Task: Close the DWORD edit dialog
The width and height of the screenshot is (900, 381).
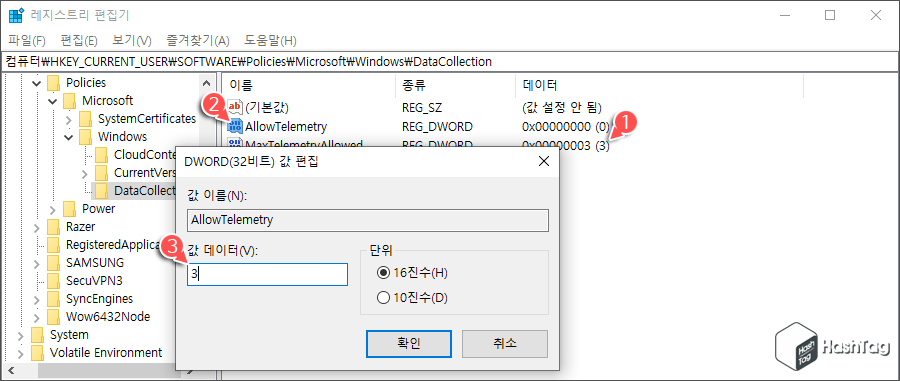Action: pos(544,161)
